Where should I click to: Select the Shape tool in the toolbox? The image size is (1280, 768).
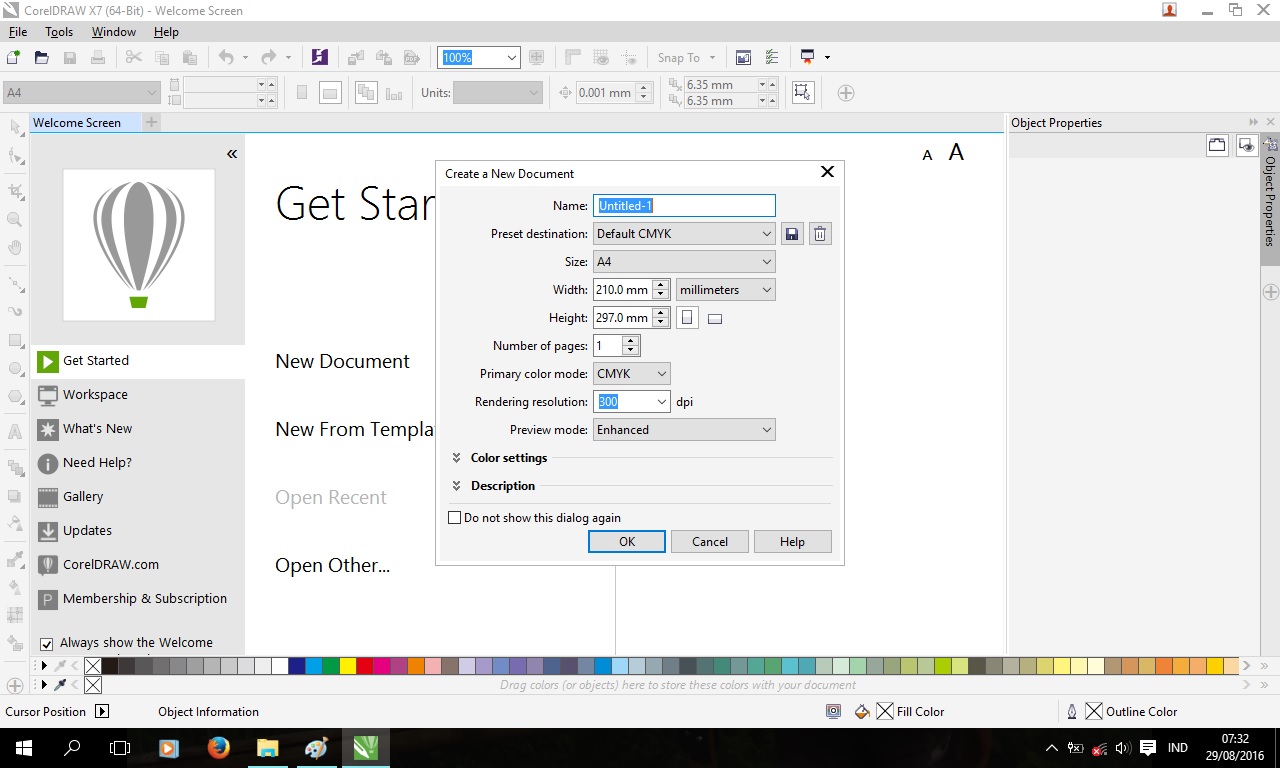click(15, 156)
